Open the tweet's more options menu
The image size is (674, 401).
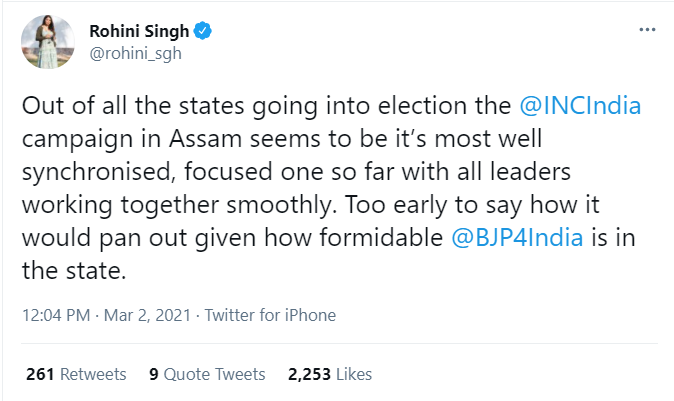(x=647, y=32)
